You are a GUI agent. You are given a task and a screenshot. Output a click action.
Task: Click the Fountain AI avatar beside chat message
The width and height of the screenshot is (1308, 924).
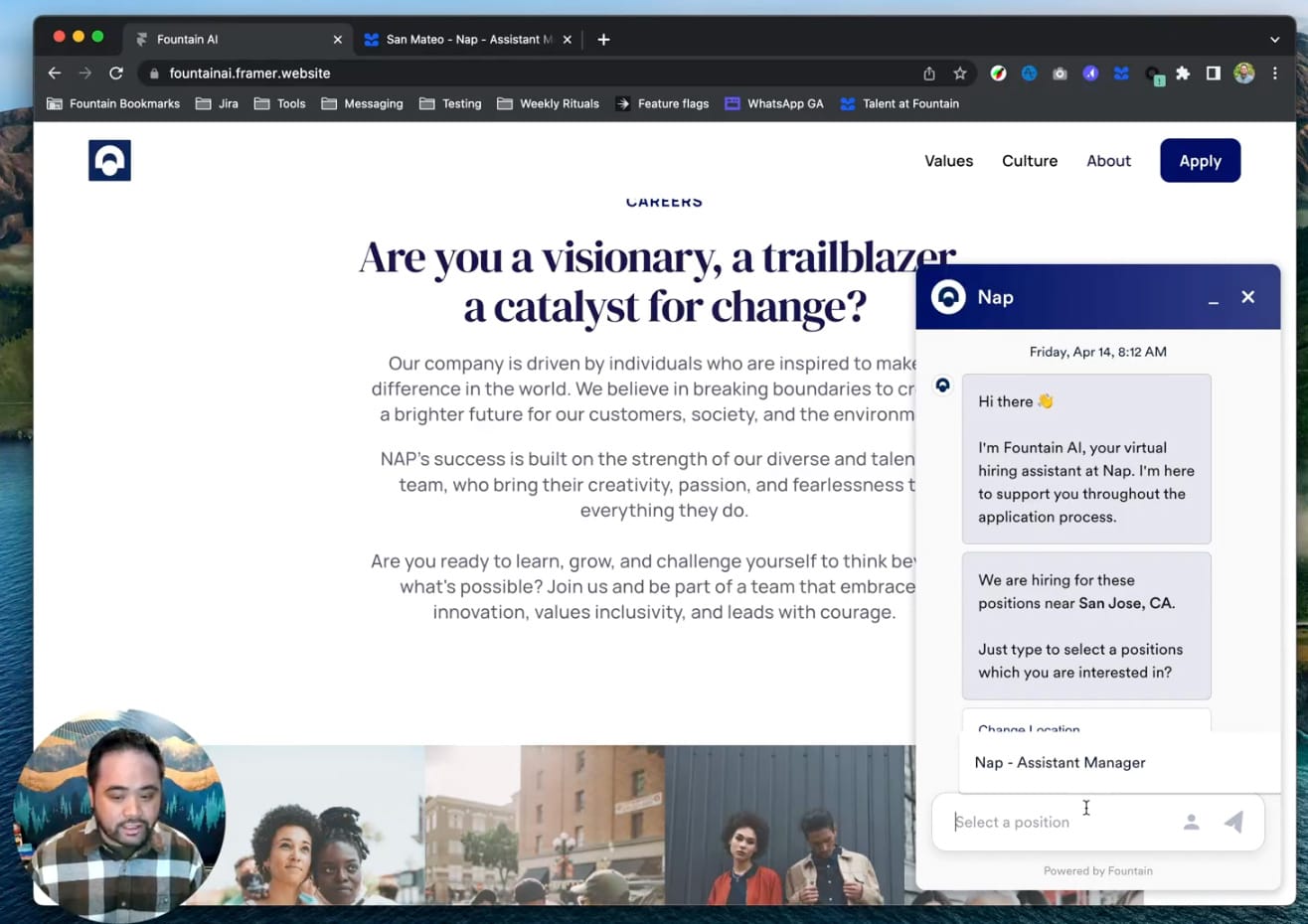[x=942, y=385]
